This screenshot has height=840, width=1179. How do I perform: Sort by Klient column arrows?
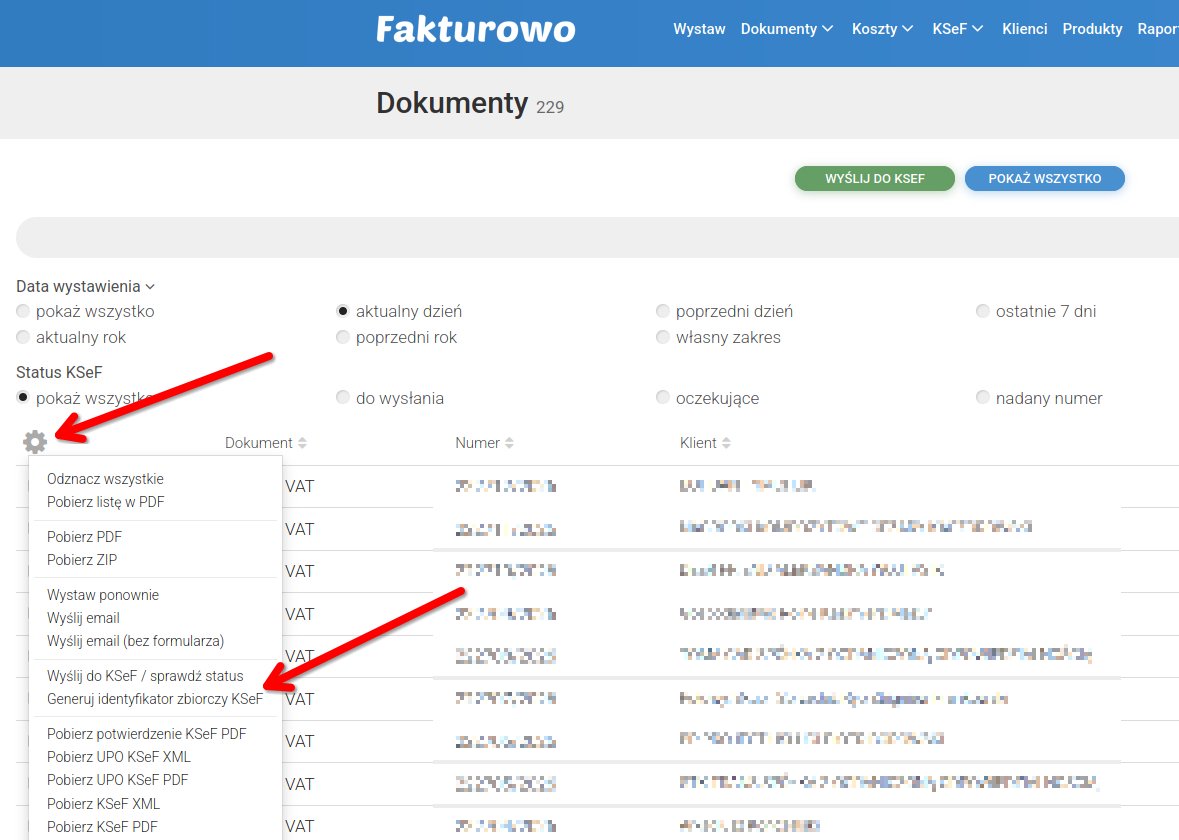pyautogui.click(x=726, y=443)
